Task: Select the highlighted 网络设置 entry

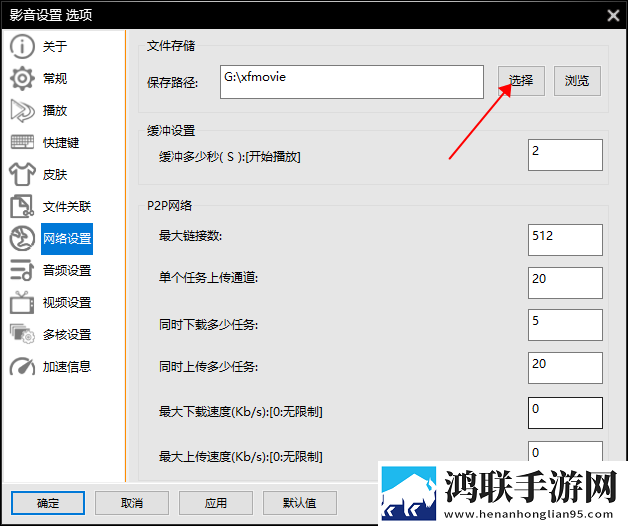Action: [x=67, y=239]
